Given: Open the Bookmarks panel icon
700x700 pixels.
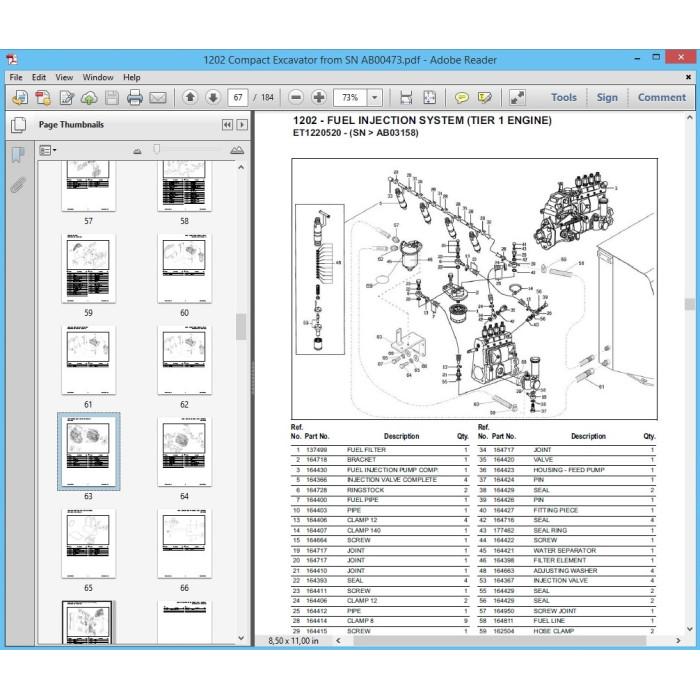Looking at the screenshot, I should coord(18,154).
